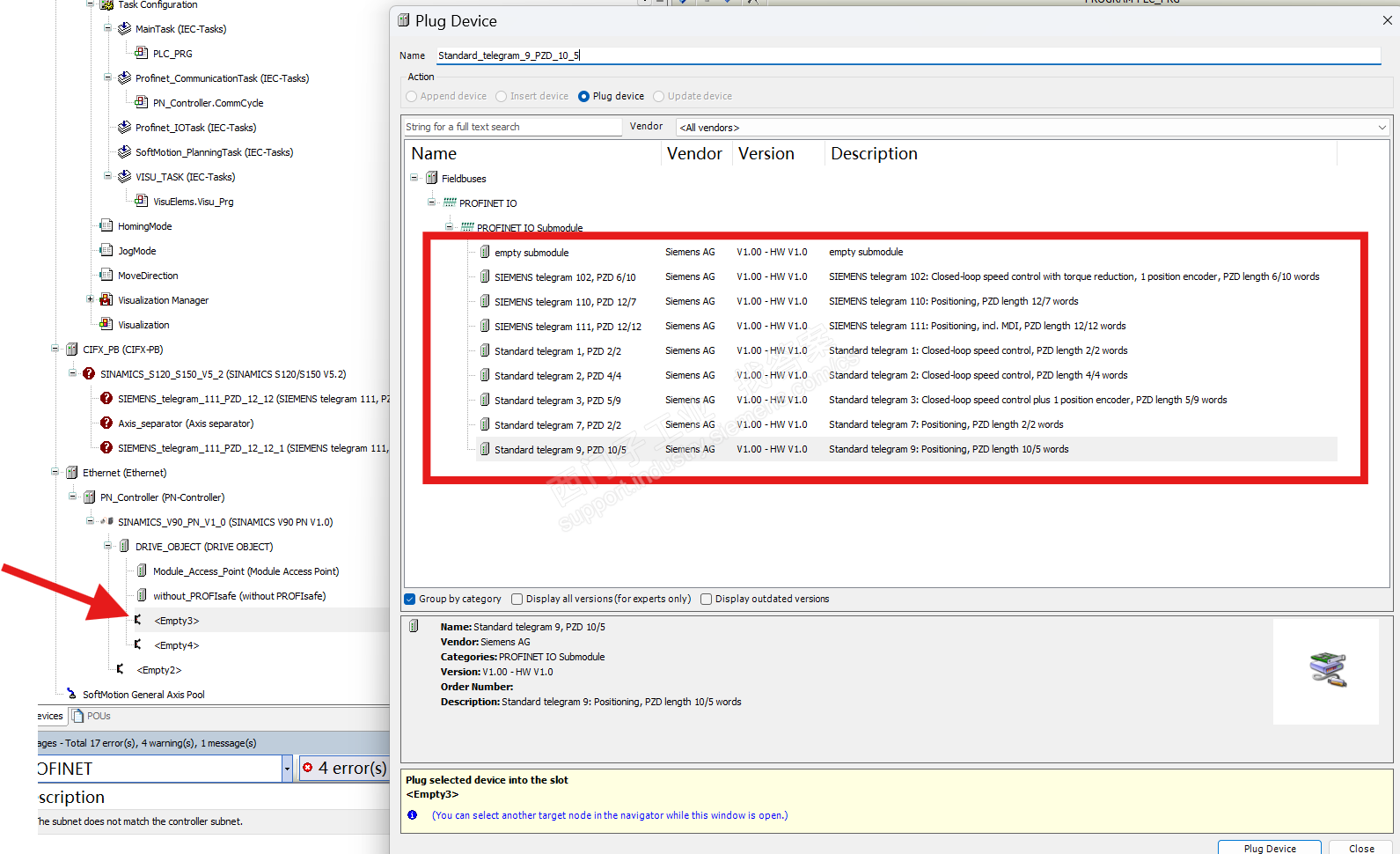
Task: Click the Empty4 slot icon in the tree
Action: [138, 645]
